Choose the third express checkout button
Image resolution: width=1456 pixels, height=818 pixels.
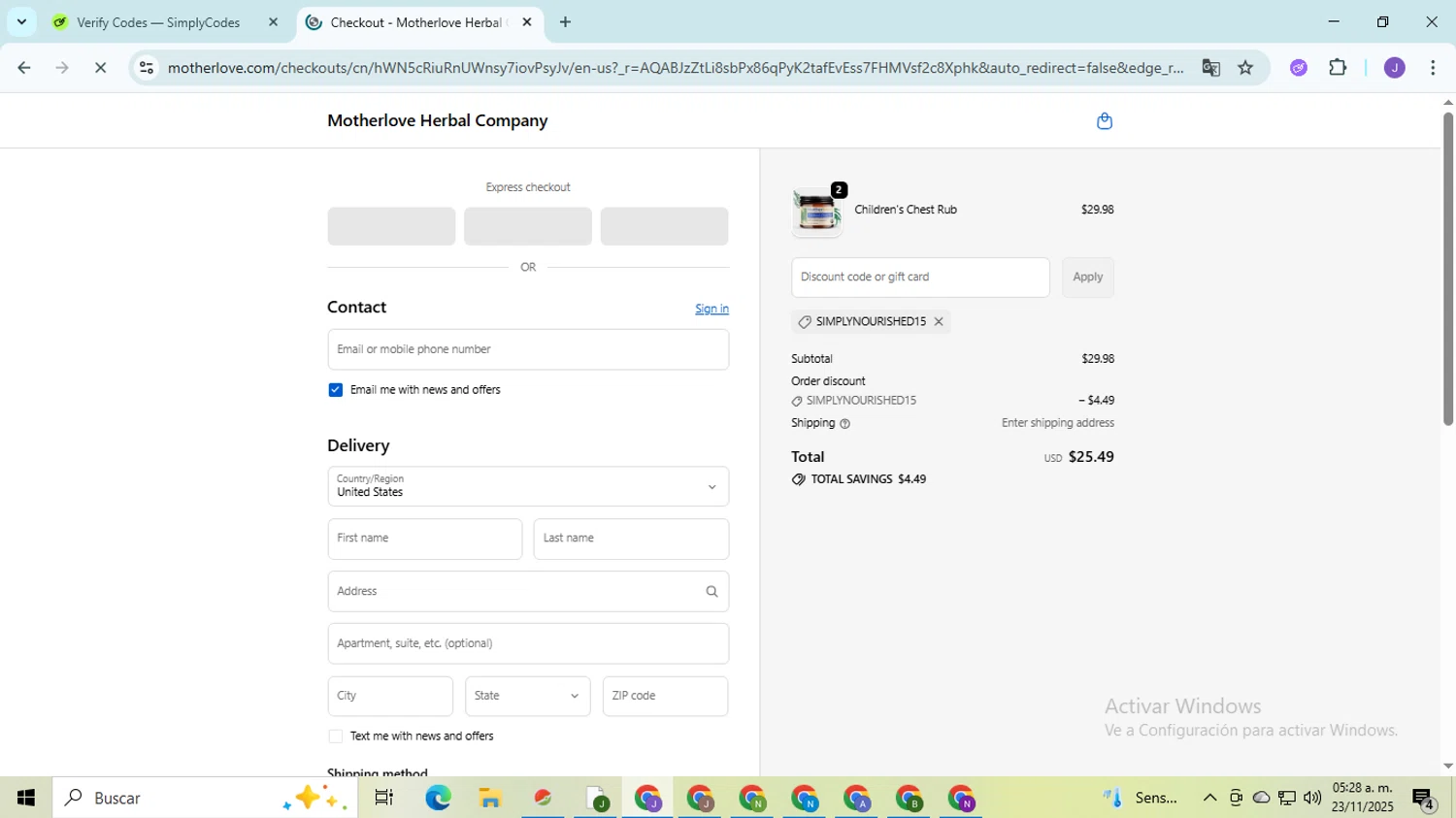(664, 226)
